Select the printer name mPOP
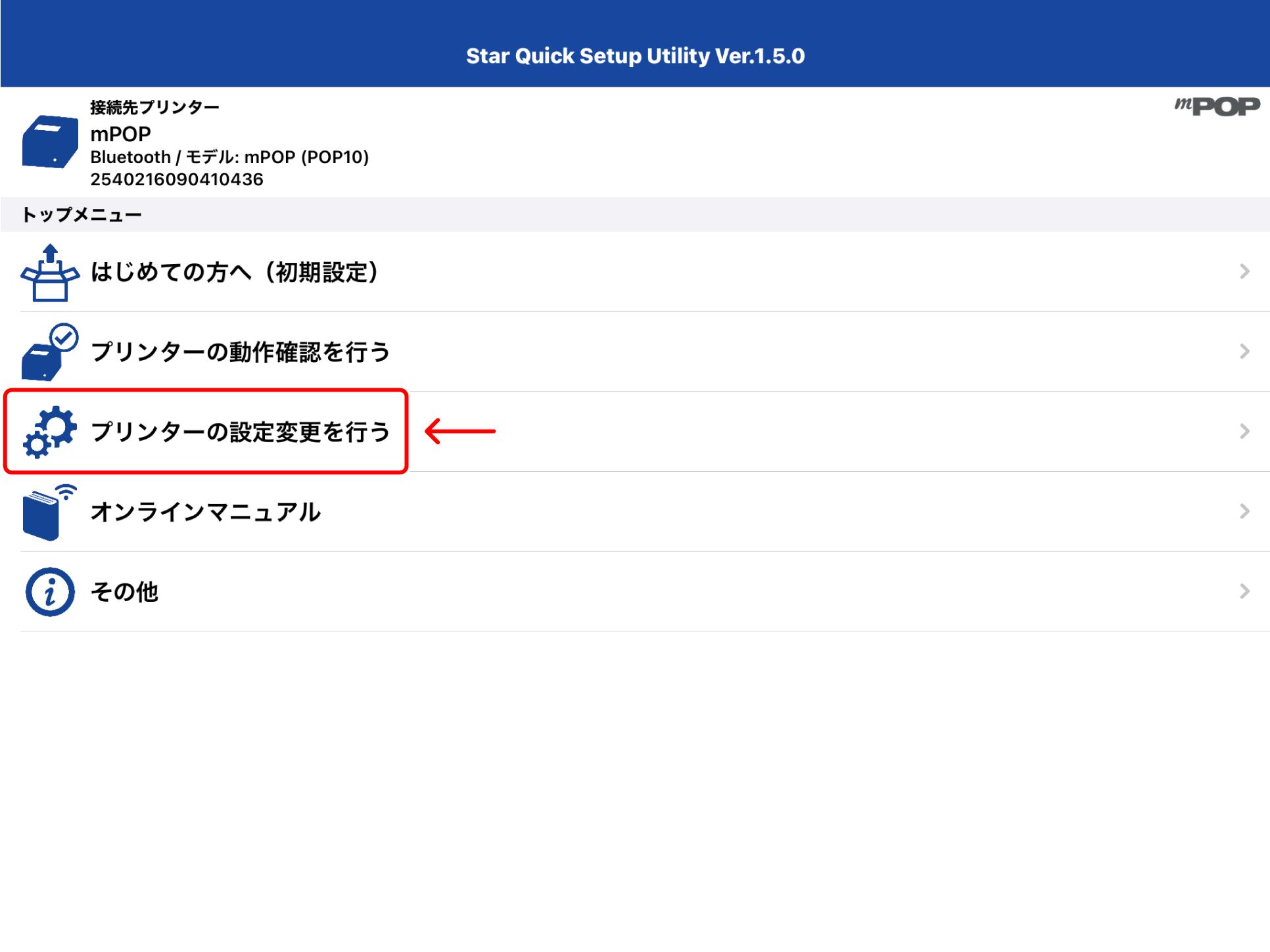 tap(121, 134)
